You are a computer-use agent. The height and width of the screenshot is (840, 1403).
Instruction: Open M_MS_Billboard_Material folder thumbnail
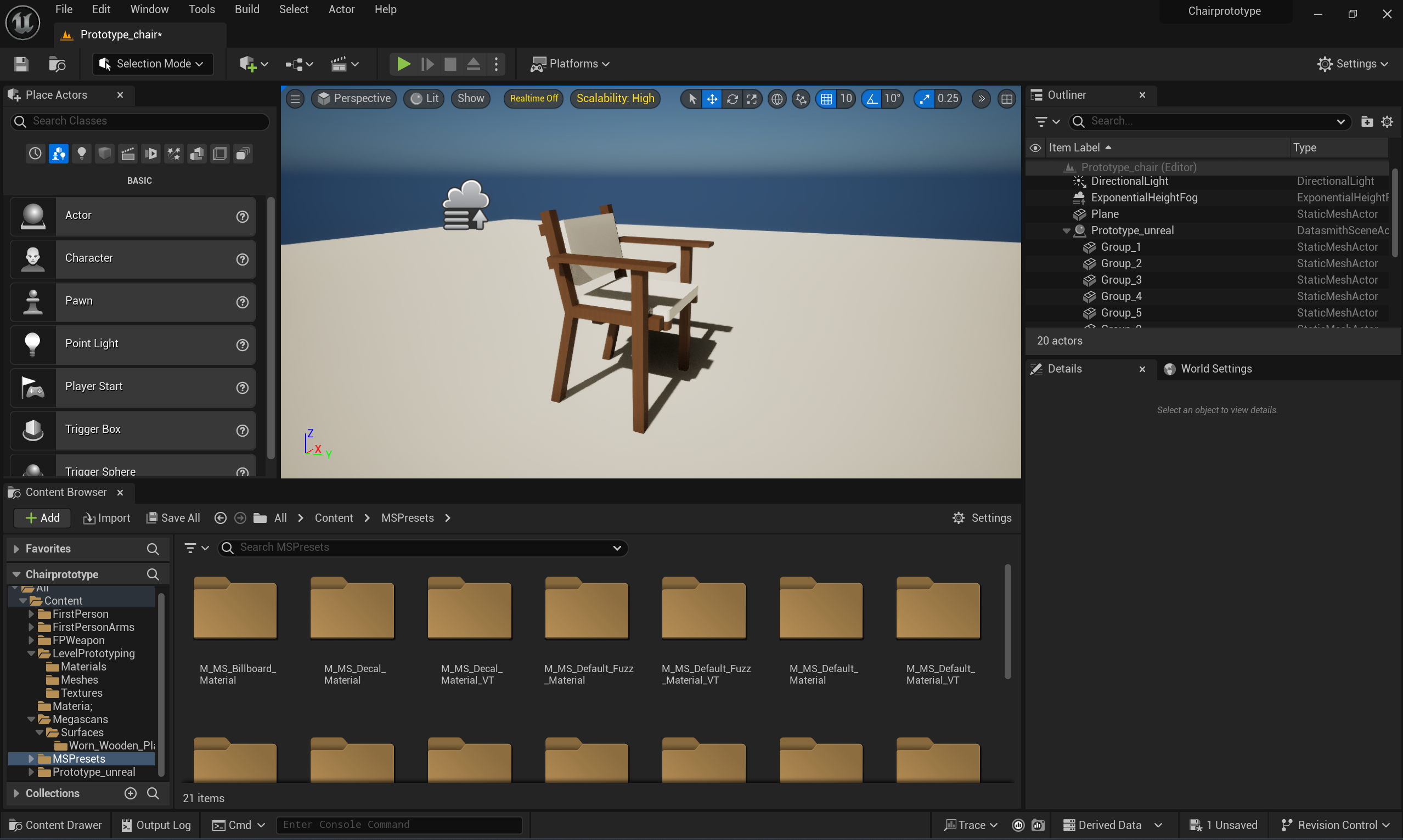click(235, 608)
